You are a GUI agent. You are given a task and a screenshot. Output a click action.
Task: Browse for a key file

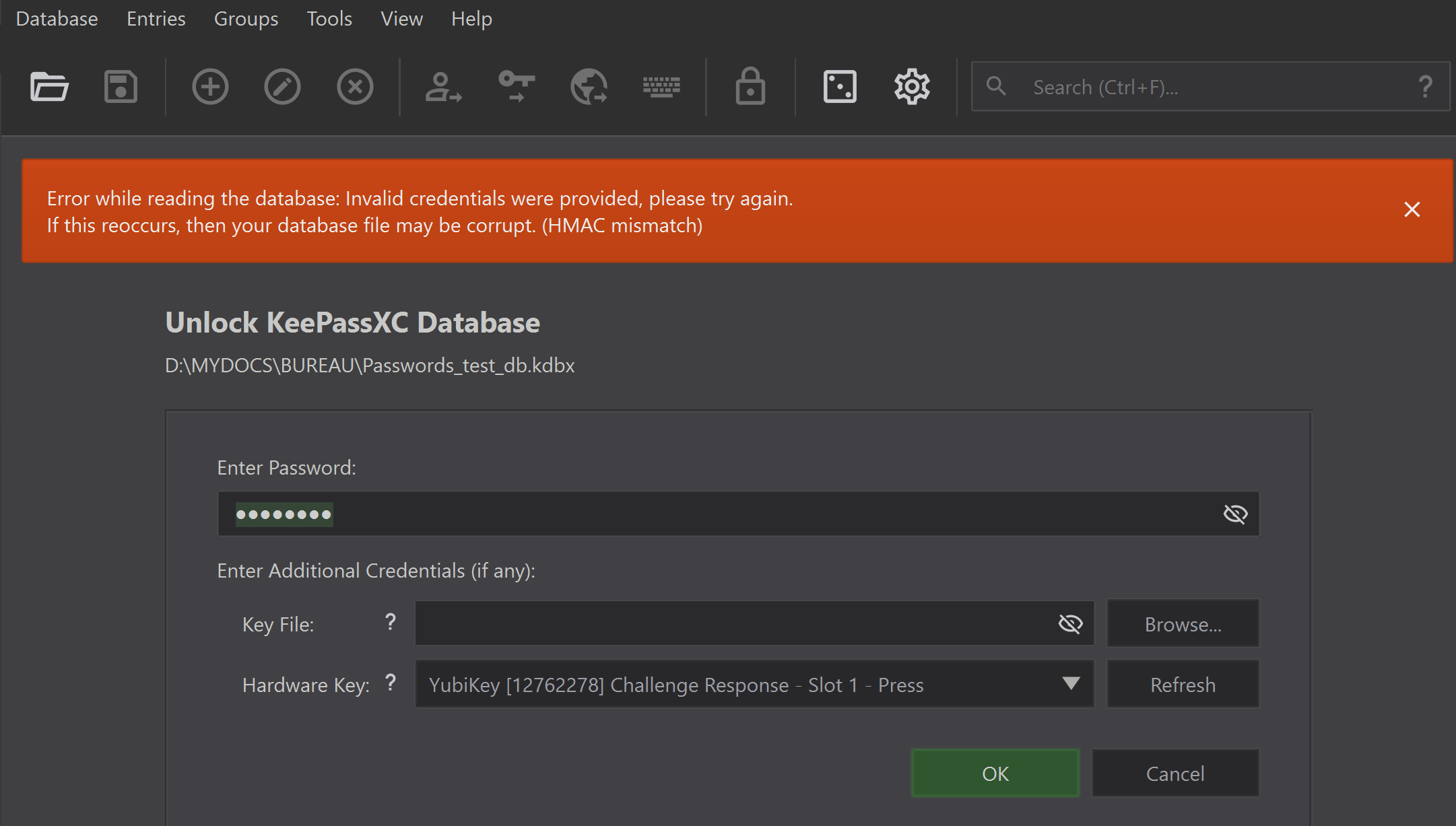tap(1183, 624)
